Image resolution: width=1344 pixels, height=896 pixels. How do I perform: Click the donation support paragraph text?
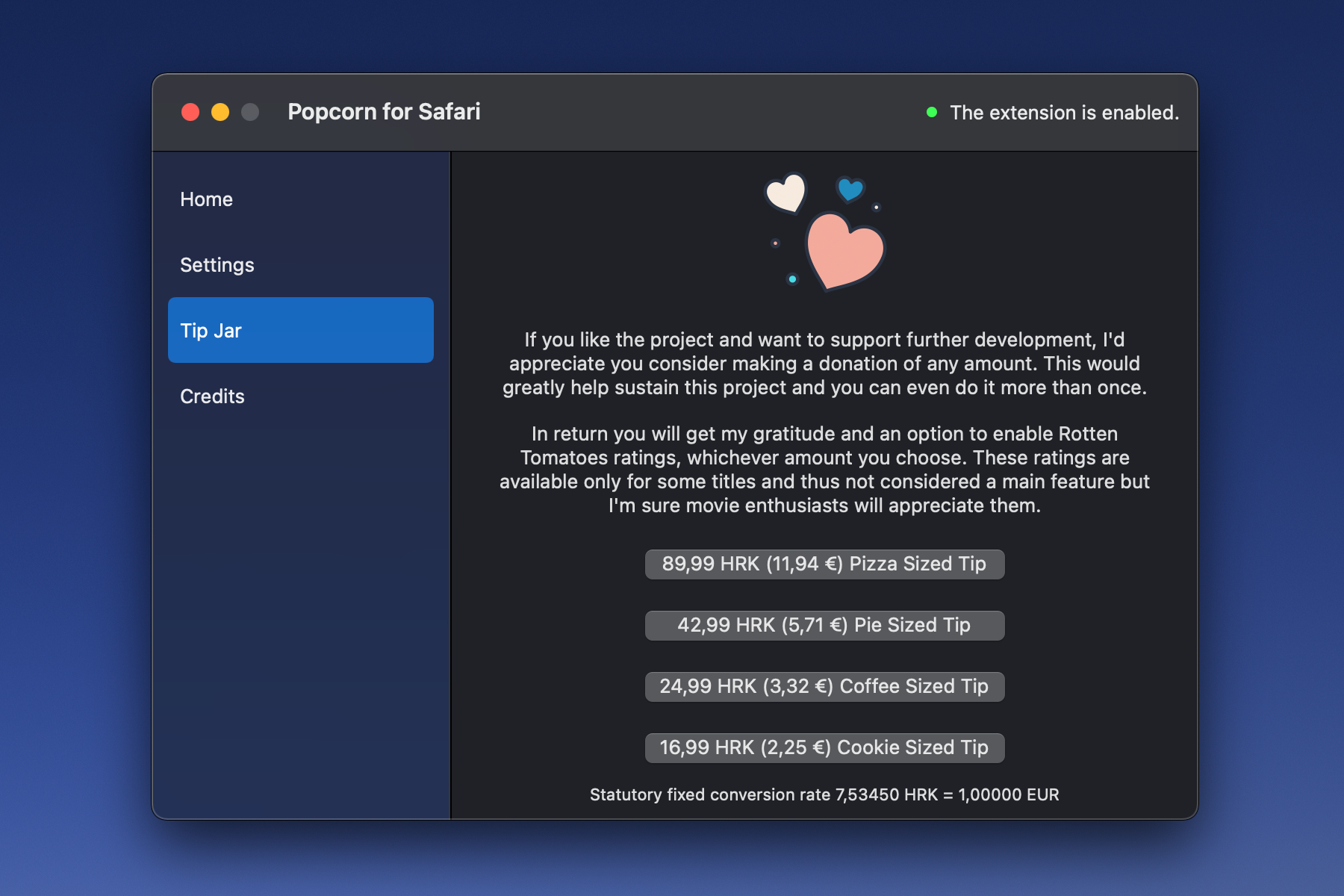[824, 364]
